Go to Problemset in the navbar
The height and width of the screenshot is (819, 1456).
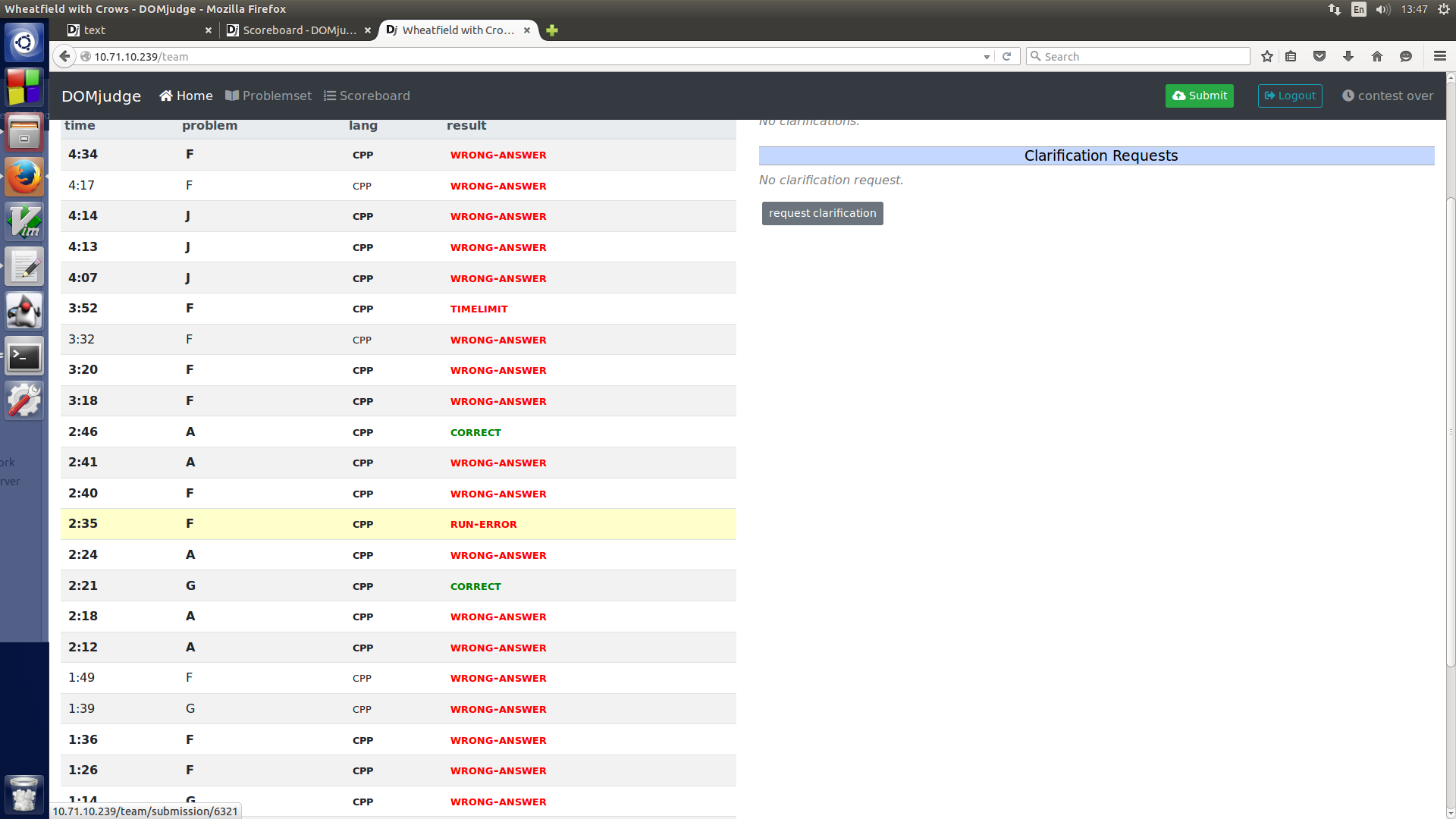[268, 96]
